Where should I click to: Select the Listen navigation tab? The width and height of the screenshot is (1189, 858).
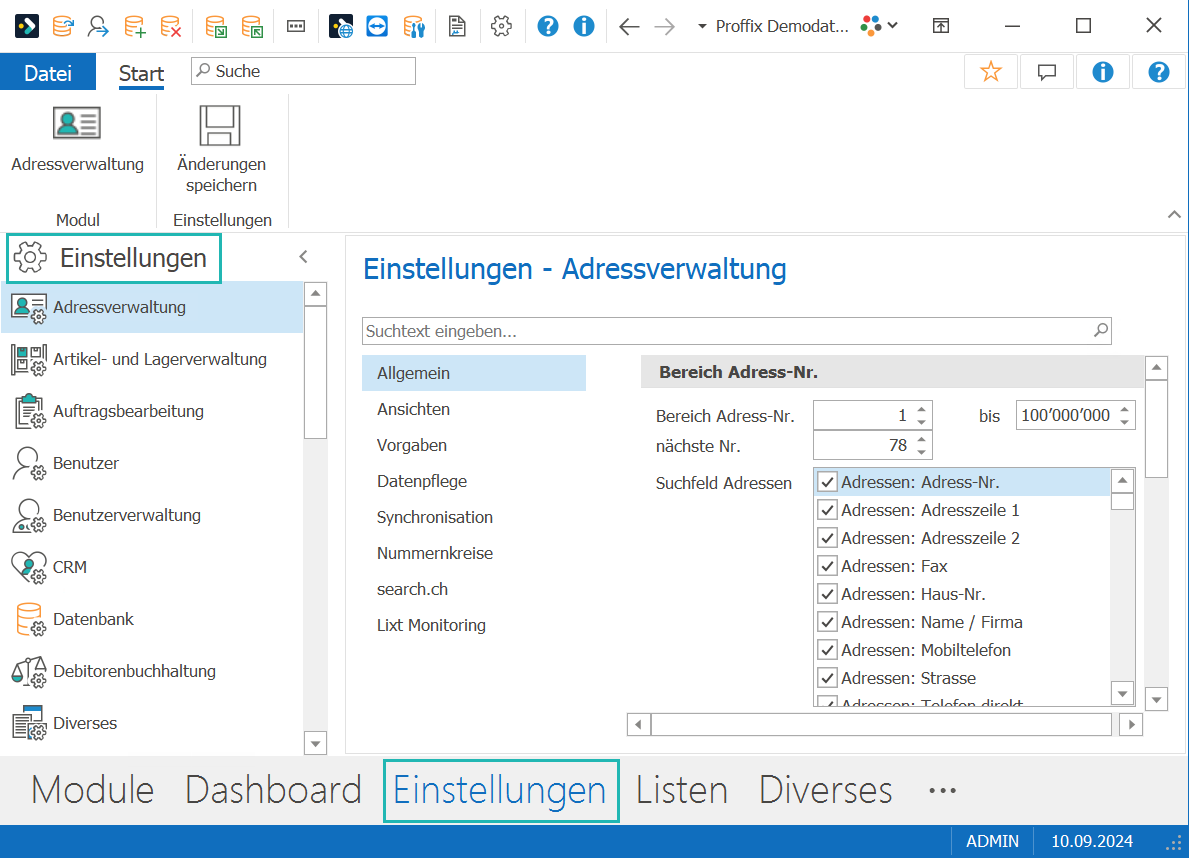(x=682, y=790)
